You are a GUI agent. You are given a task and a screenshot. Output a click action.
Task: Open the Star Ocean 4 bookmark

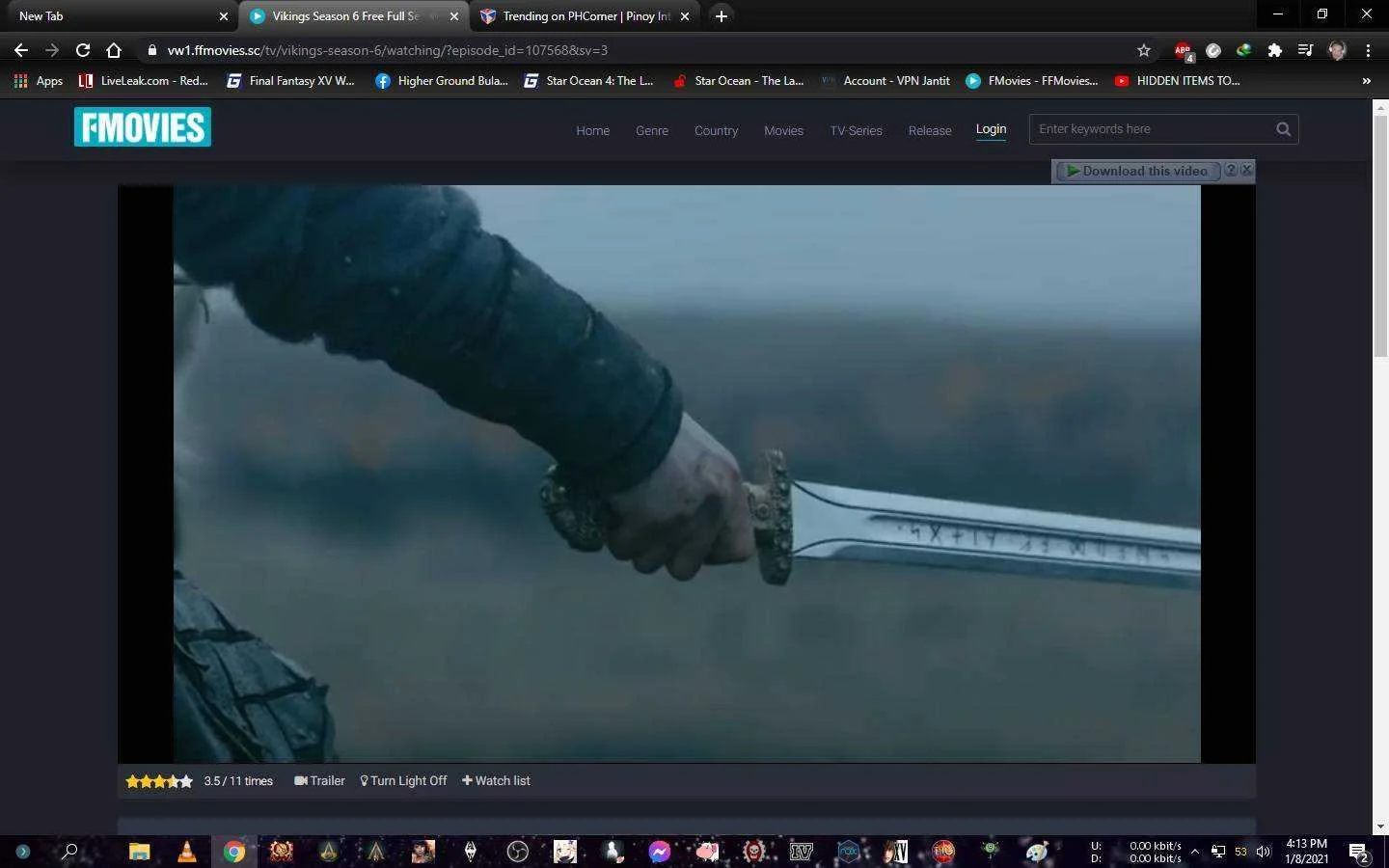coord(588,81)
